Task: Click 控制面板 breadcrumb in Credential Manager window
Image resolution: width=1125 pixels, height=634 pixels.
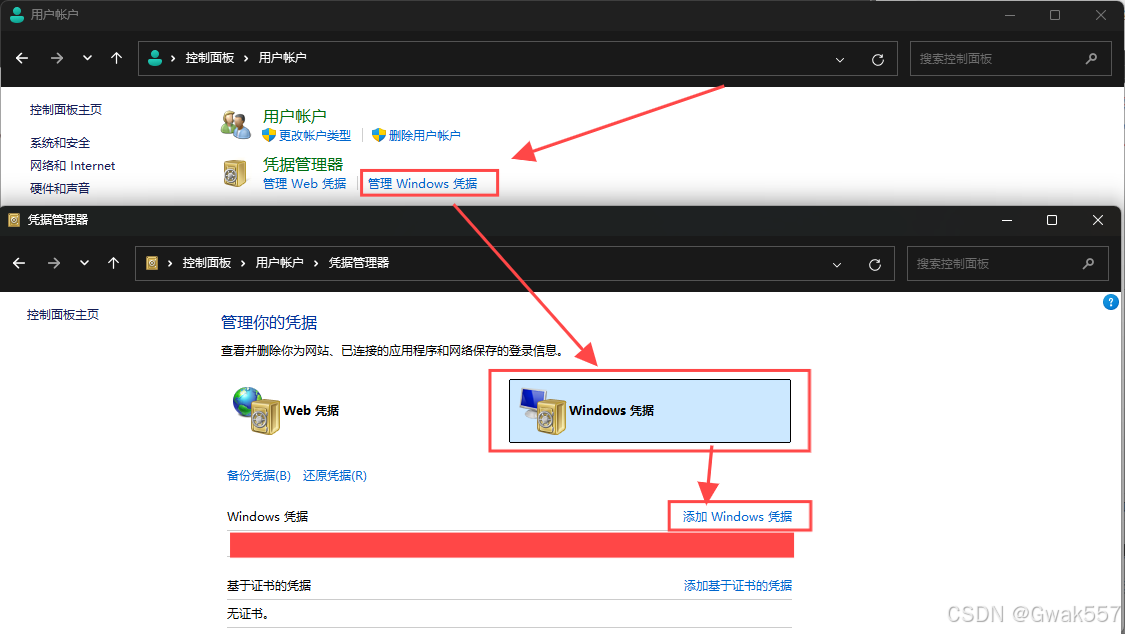Action: (x=207, y=263)
